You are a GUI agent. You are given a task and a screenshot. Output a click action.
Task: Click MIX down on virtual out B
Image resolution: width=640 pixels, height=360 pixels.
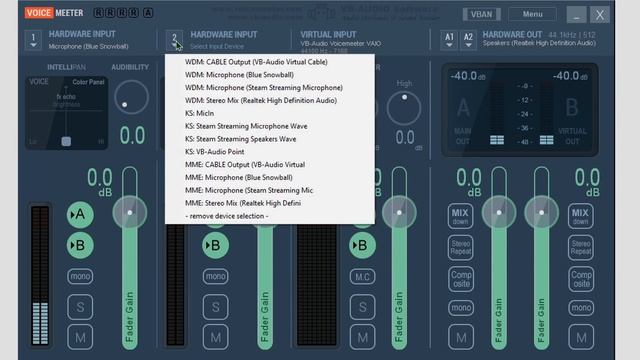[x=580, y=216]
